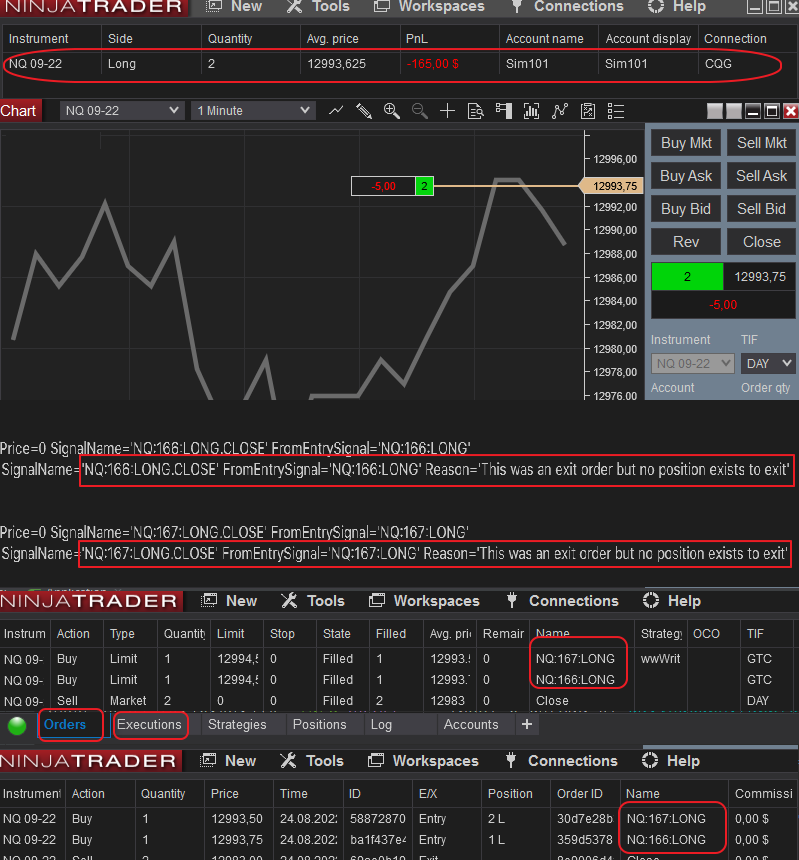
Task: Click the Buy Mkt button
Action: (x=686, y=143)
